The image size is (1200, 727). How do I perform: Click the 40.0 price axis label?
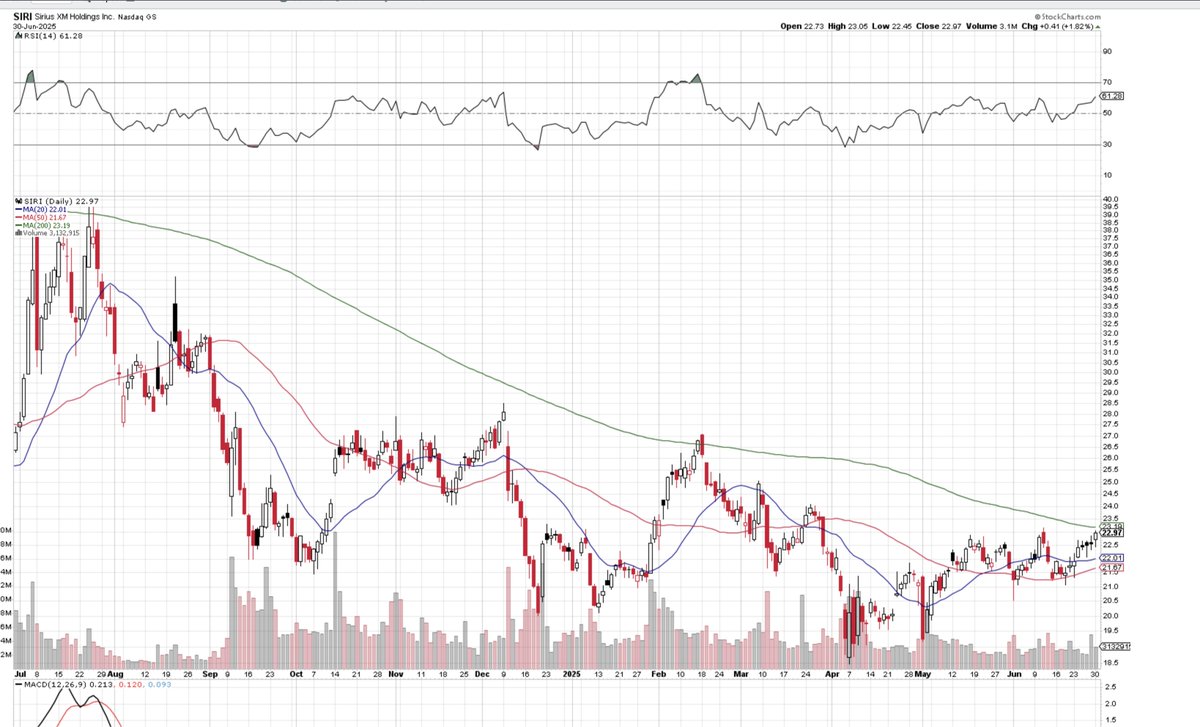1108,200
